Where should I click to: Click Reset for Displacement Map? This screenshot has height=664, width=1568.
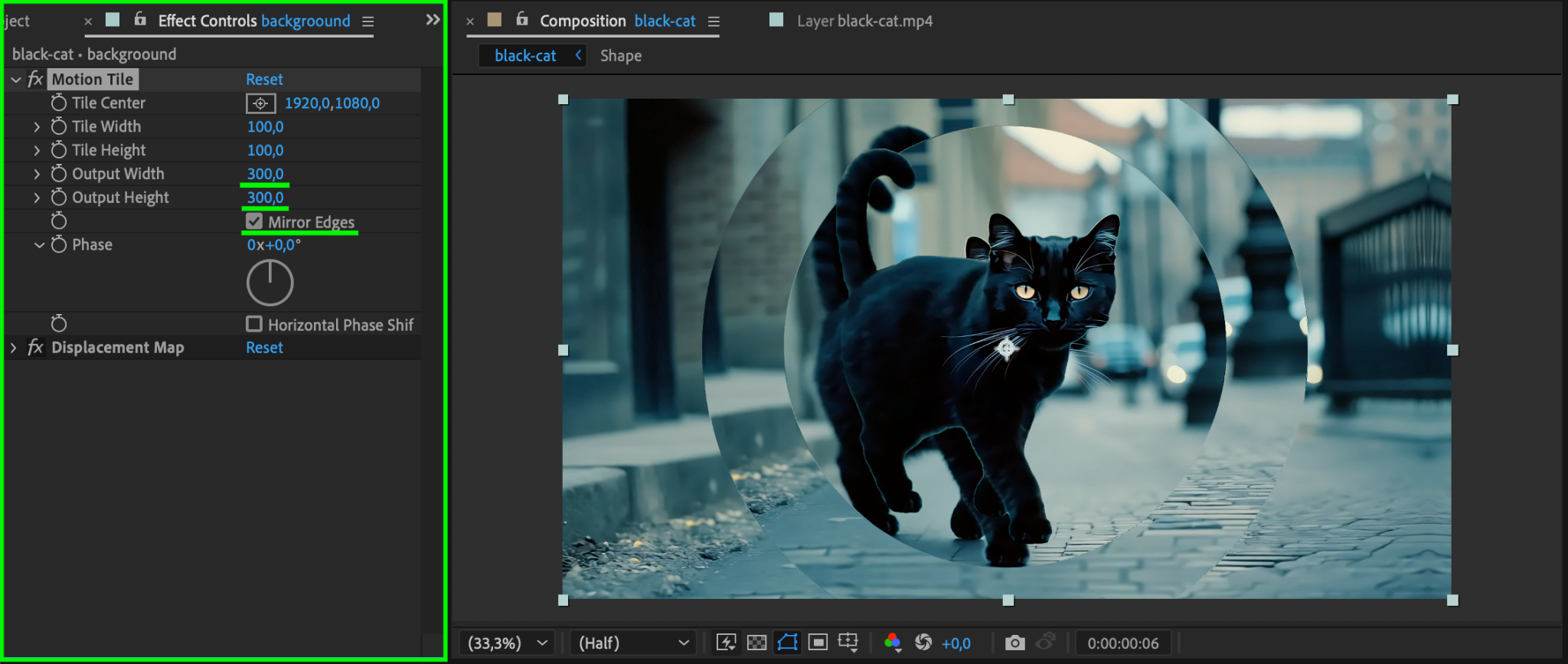pos(264,348)
